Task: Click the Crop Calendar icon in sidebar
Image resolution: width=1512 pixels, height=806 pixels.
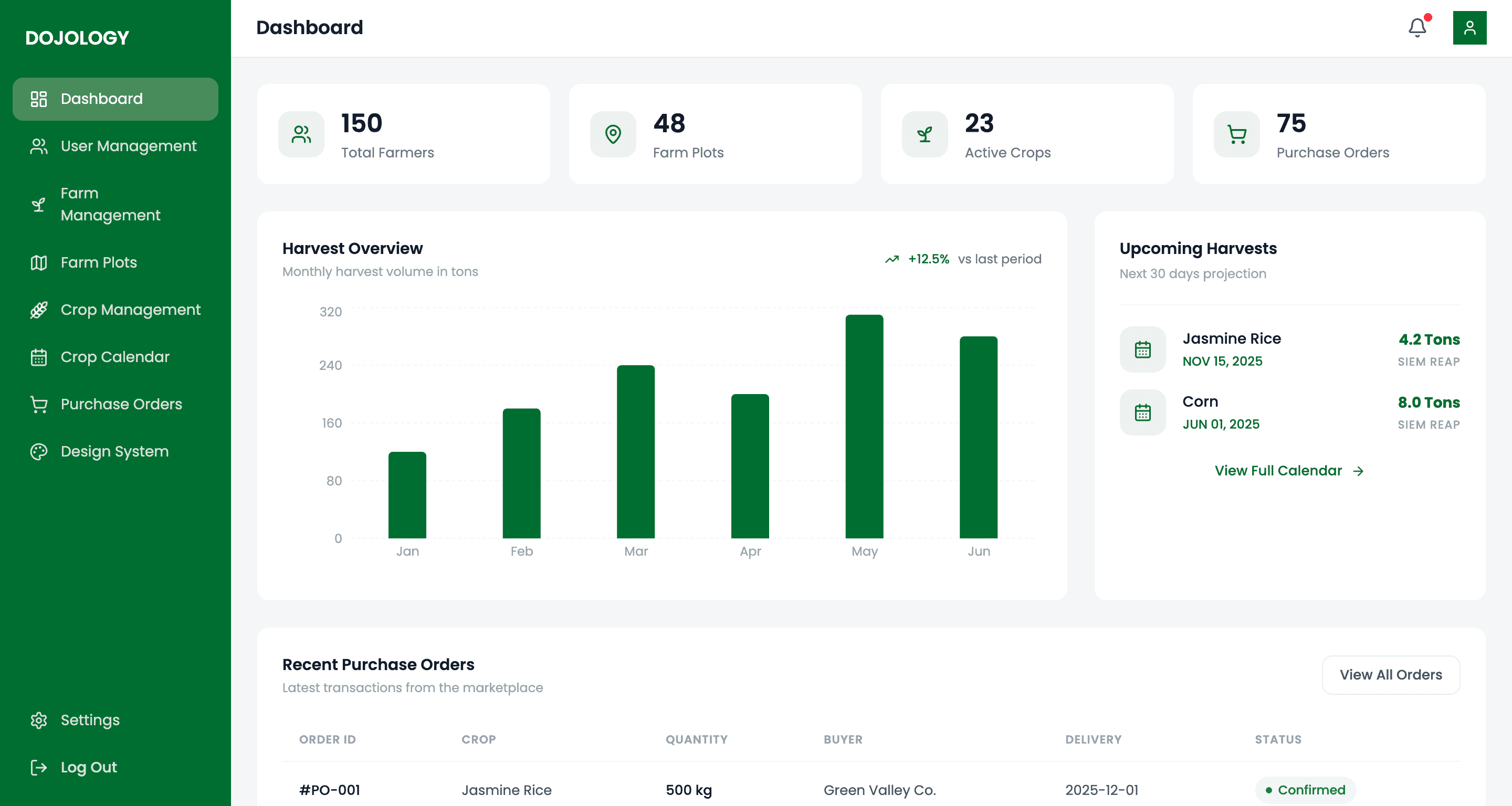Action: point(39,357)
